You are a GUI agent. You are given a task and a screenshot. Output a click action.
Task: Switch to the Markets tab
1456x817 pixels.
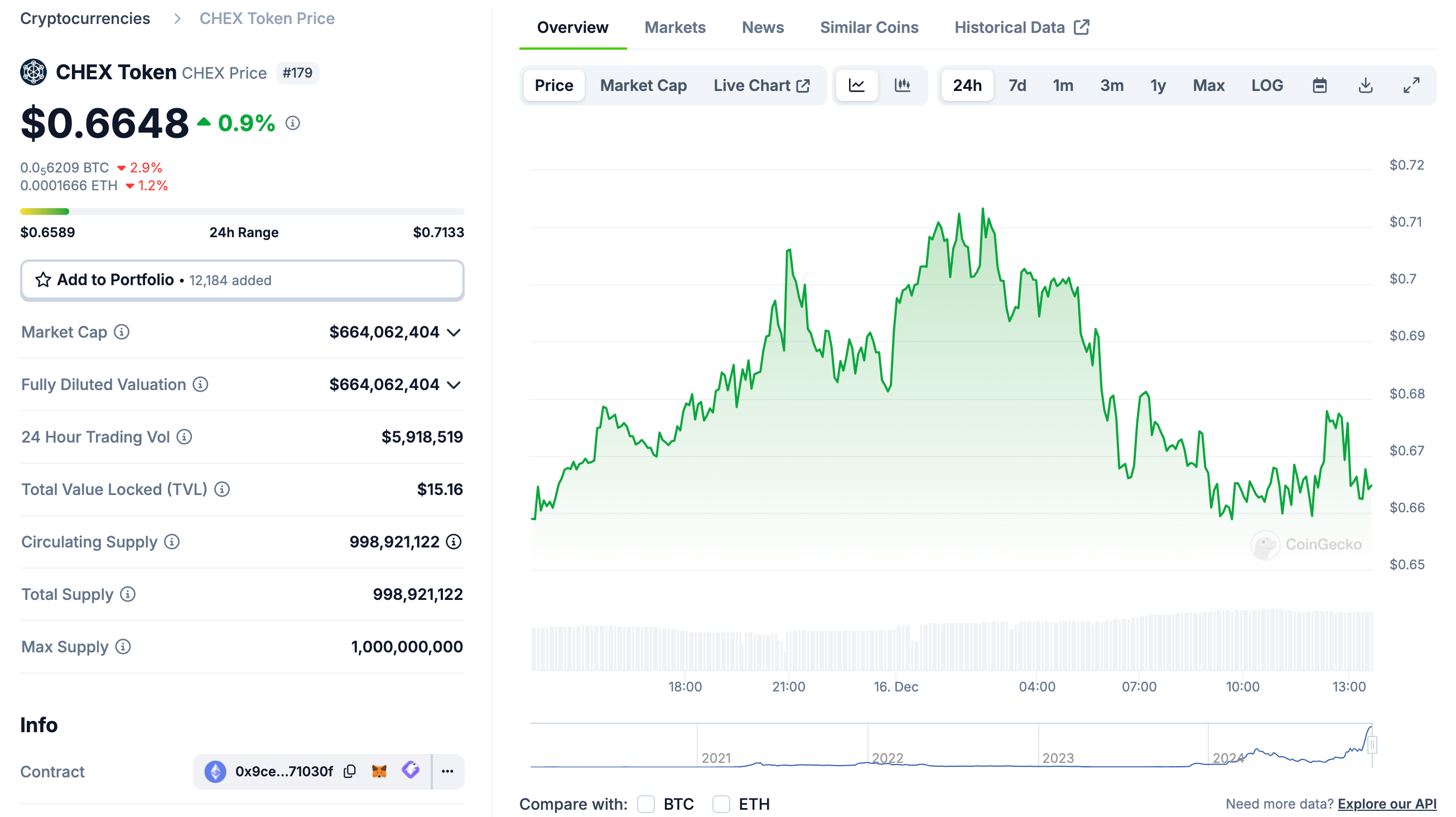coord(675,27)
